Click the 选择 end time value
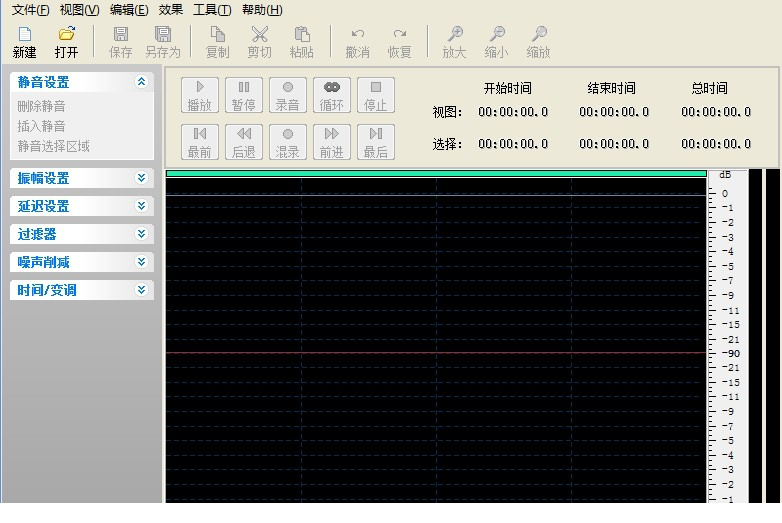Viewport: 782px width, 523px height. click(614, 144)
